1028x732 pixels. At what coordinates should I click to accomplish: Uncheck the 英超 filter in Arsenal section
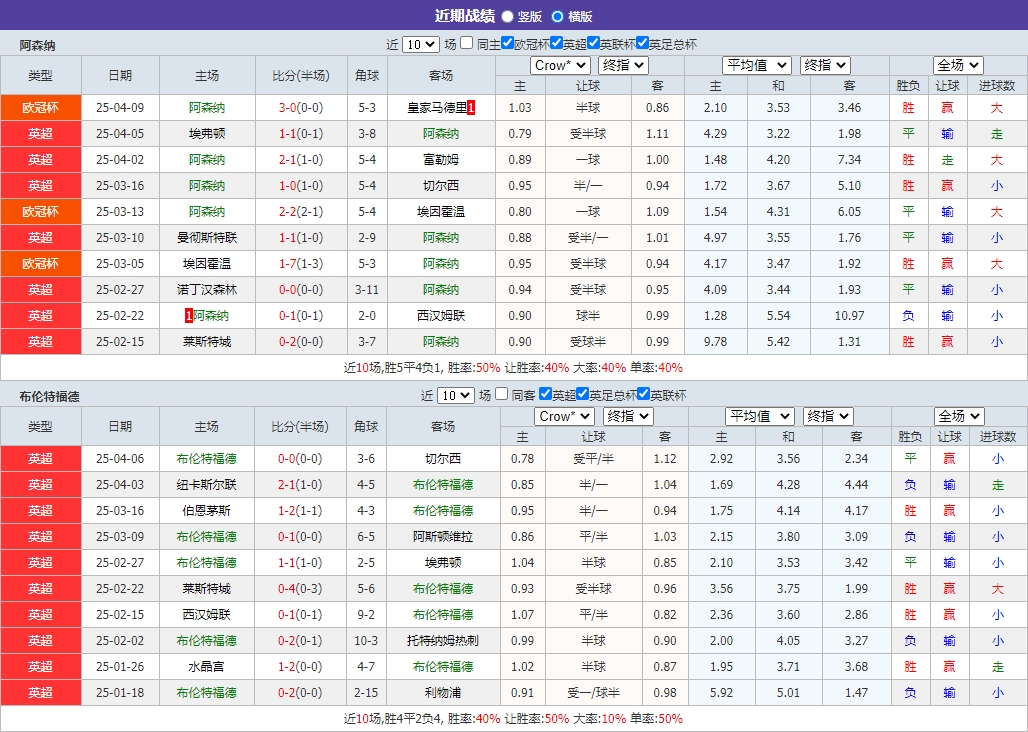click(556, 44)
